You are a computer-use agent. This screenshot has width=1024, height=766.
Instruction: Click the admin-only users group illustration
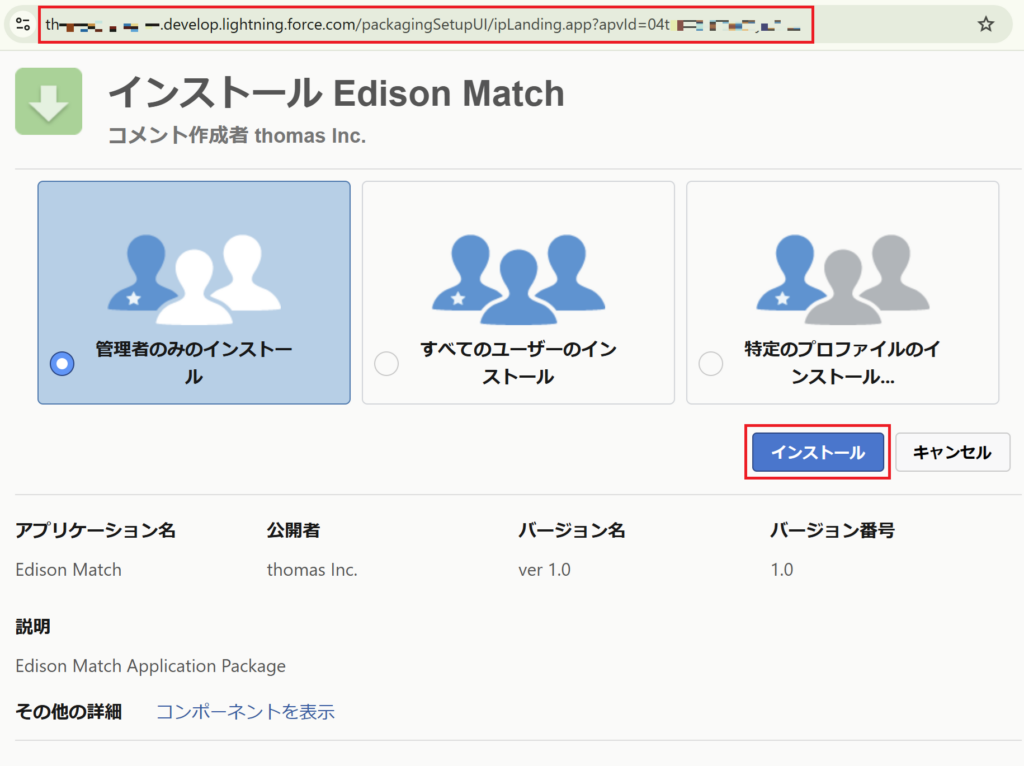pos(194,279)
